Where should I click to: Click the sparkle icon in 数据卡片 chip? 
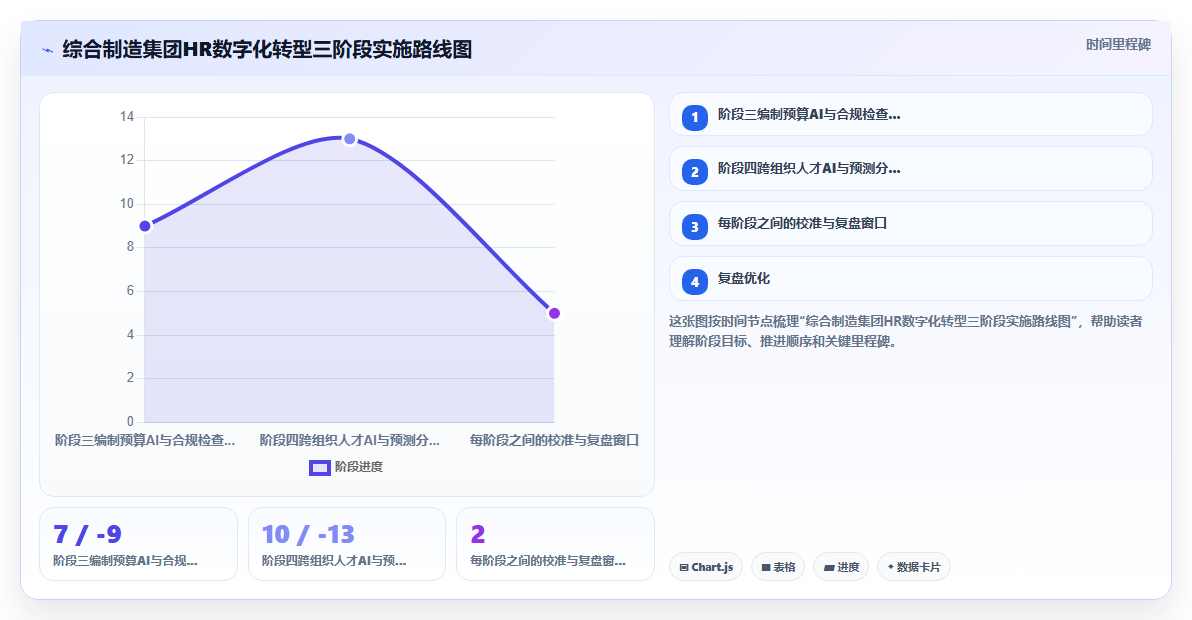pyautogui.click(x=890, y=567)
